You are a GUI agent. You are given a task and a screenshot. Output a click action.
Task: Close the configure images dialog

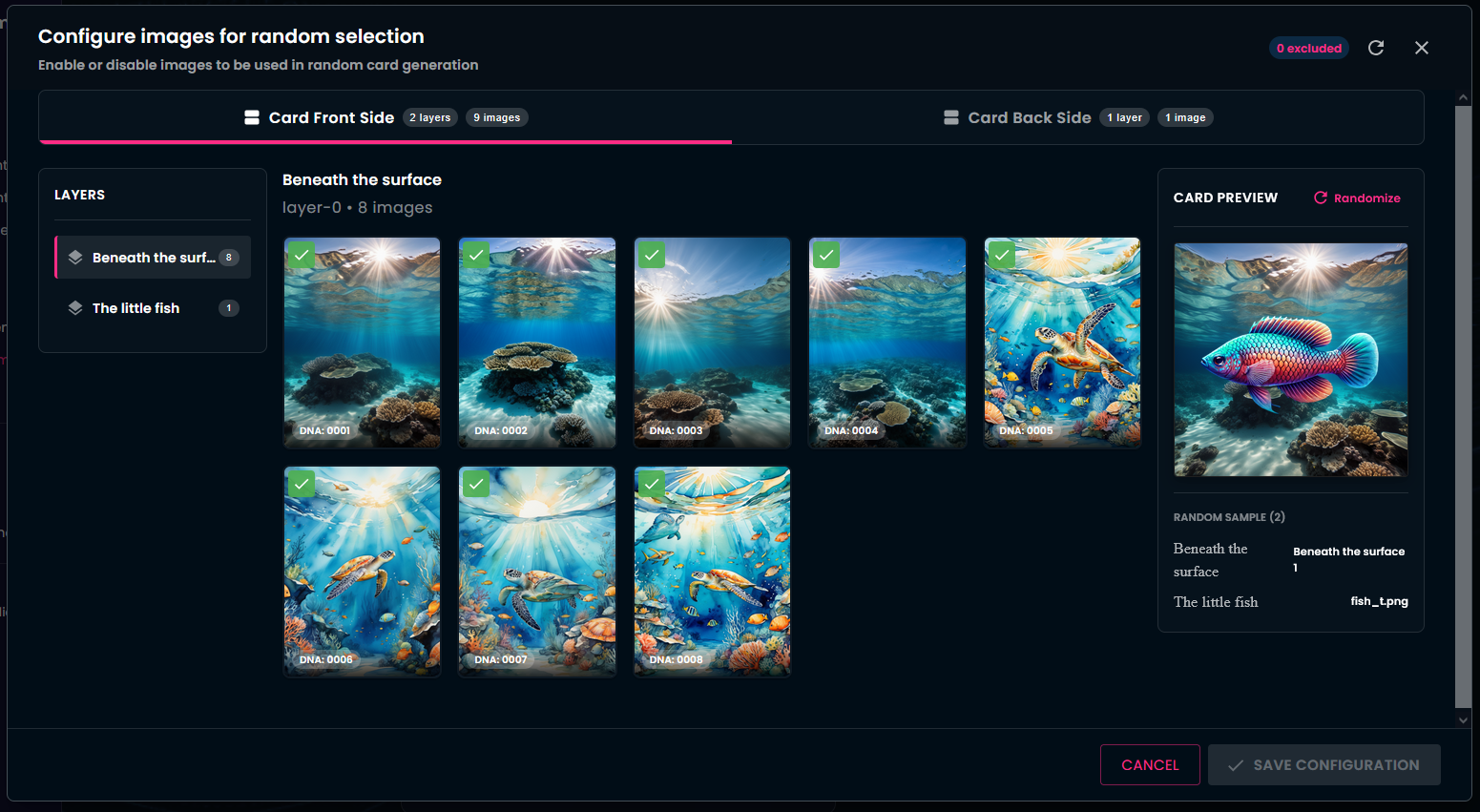[x=1421, y=48]
